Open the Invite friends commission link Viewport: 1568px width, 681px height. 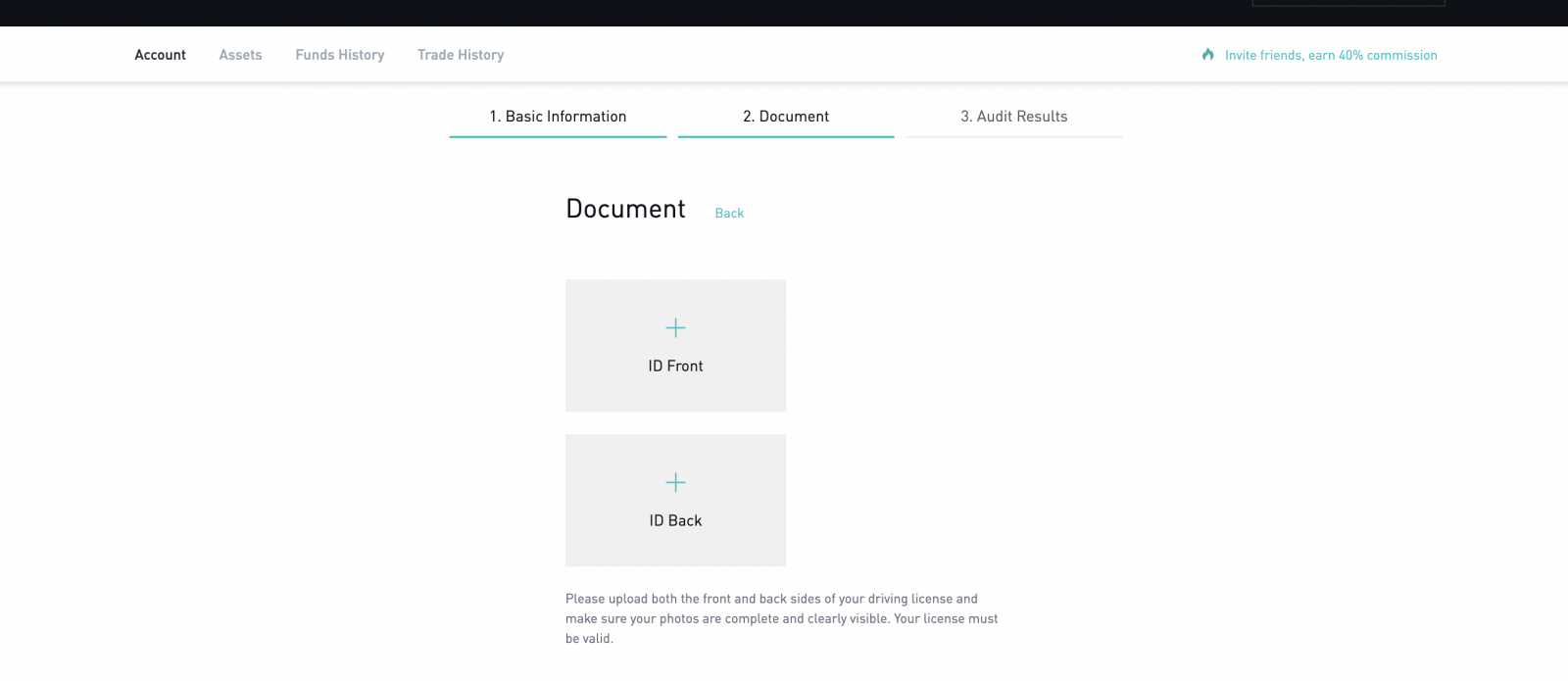[1330, 55]
